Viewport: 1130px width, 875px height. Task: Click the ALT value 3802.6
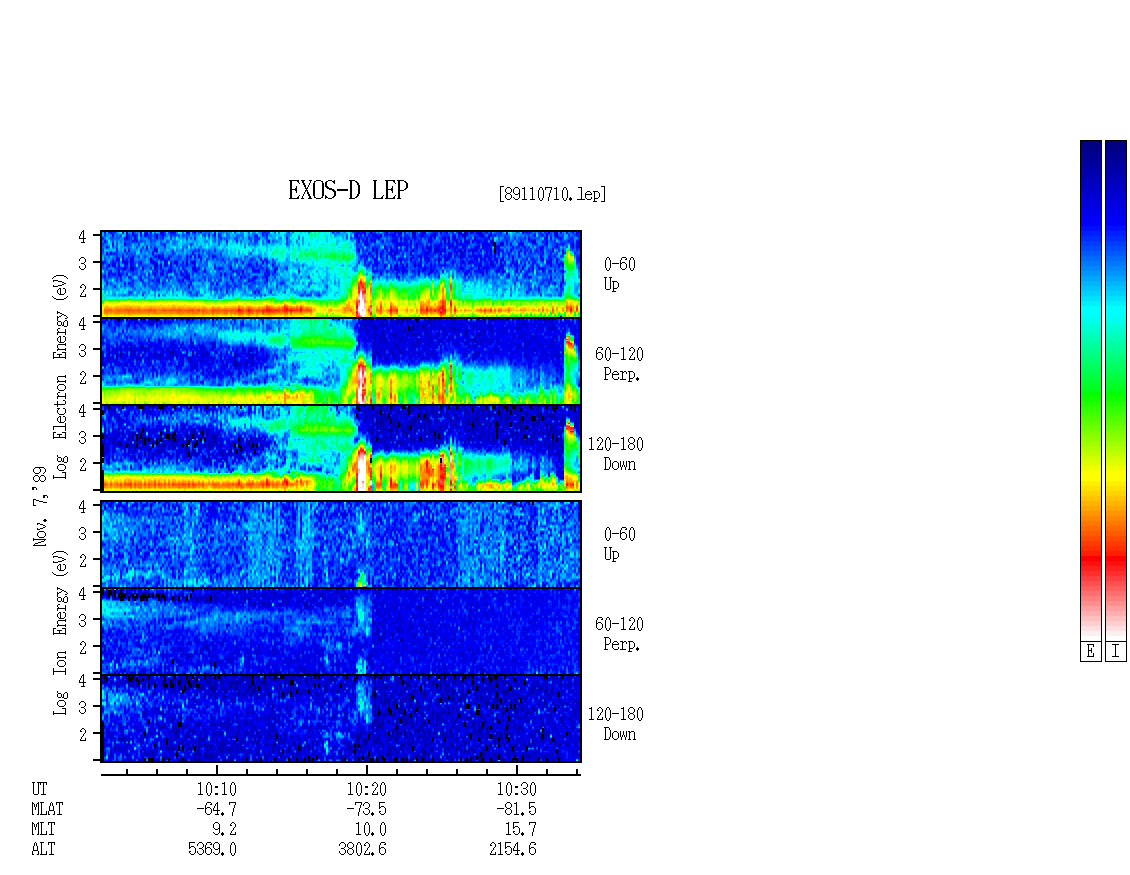362,850
